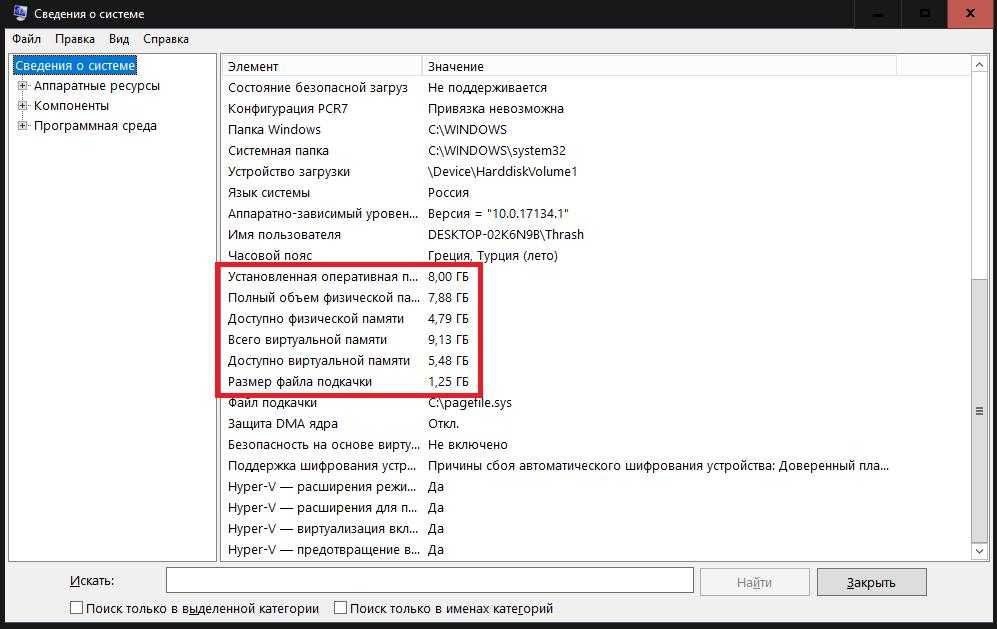Click the value 4,79 ГБ
Image resolution: width=997 pixels, height=629 pixels.
pyautogui.click(x=448, y=319)
